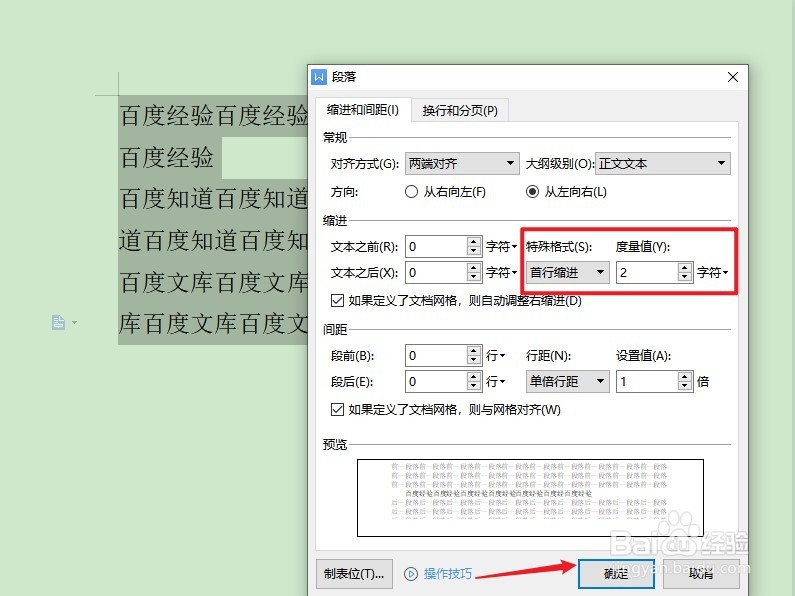
Task: Toggle the 自动调整右缩进 checkbox
Action: [337, 301]
